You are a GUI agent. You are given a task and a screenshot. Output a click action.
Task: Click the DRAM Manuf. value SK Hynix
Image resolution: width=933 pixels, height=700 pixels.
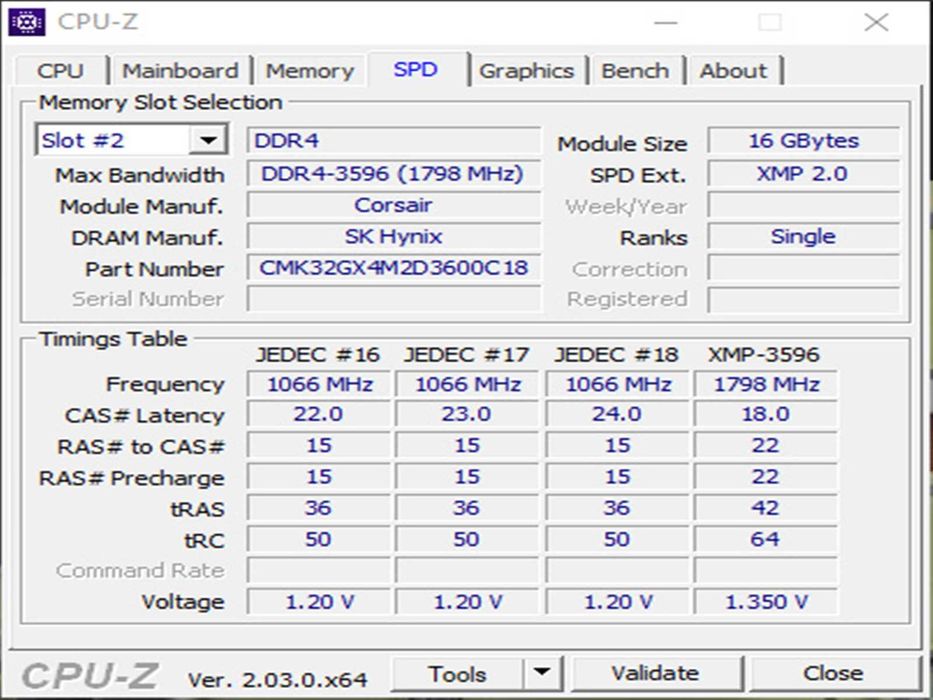[x=394, y=236]
